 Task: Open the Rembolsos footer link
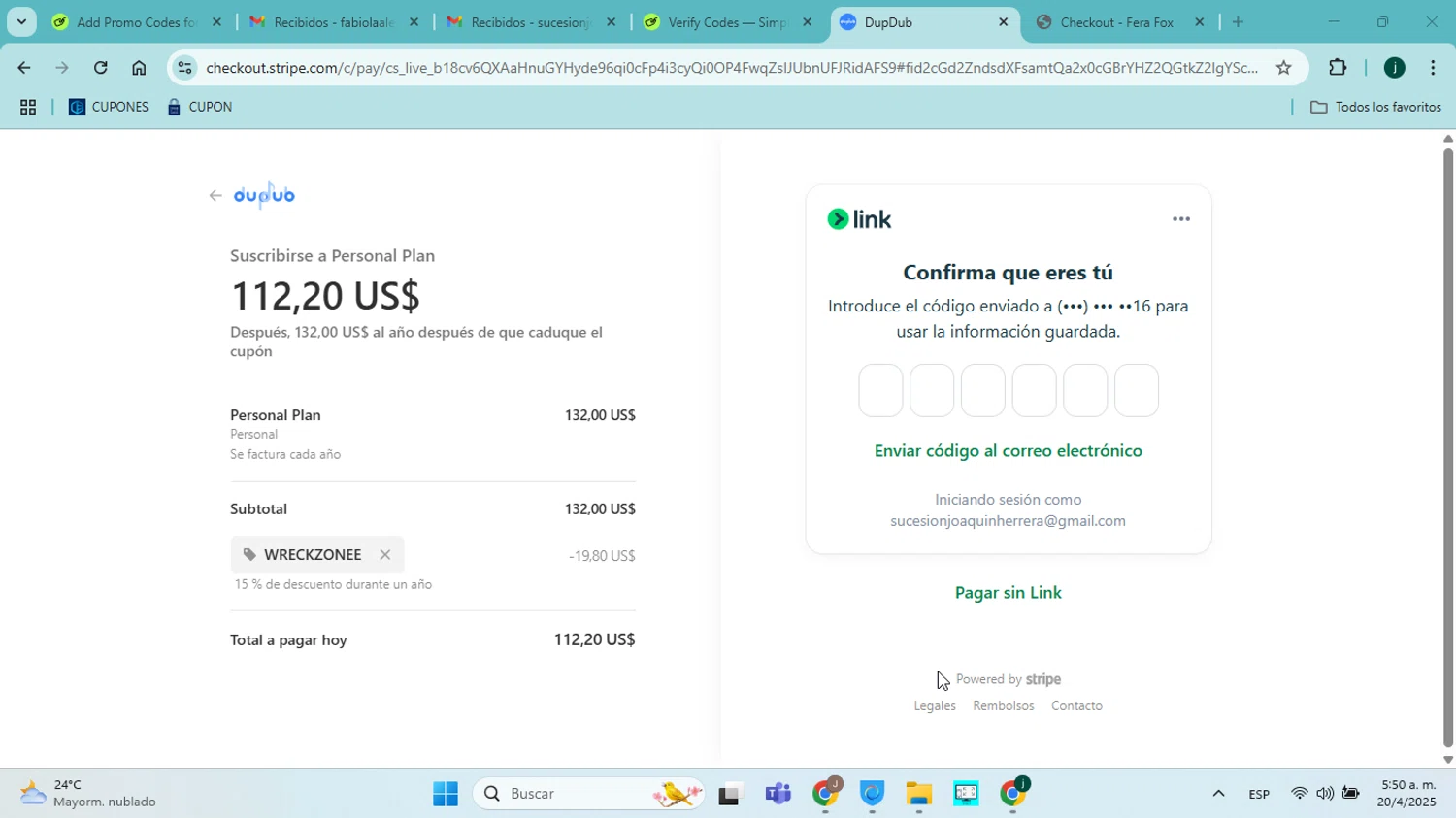pyautogui.click(x=1004, y=706)
